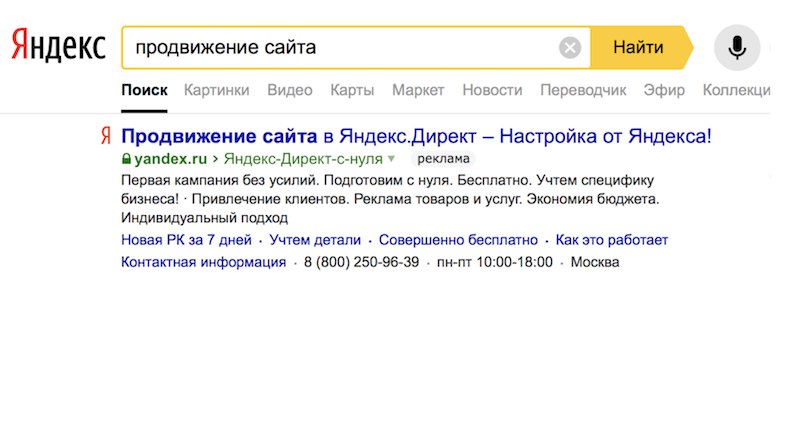Viewport: 800px width, 446px height.
Task: Open the 'Совершенно бесплатно' sitelink
Action: pyautogui.click(x=458, y=240)
